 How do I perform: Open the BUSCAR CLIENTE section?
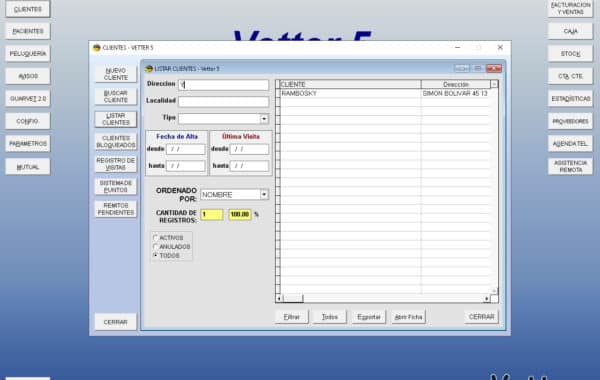point(116,96)
